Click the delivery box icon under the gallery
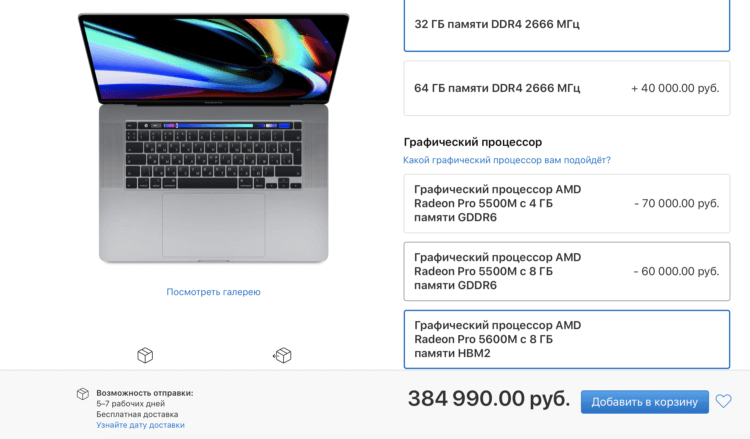The width and height of the screenshot is (750, 439). pos(145,355)
